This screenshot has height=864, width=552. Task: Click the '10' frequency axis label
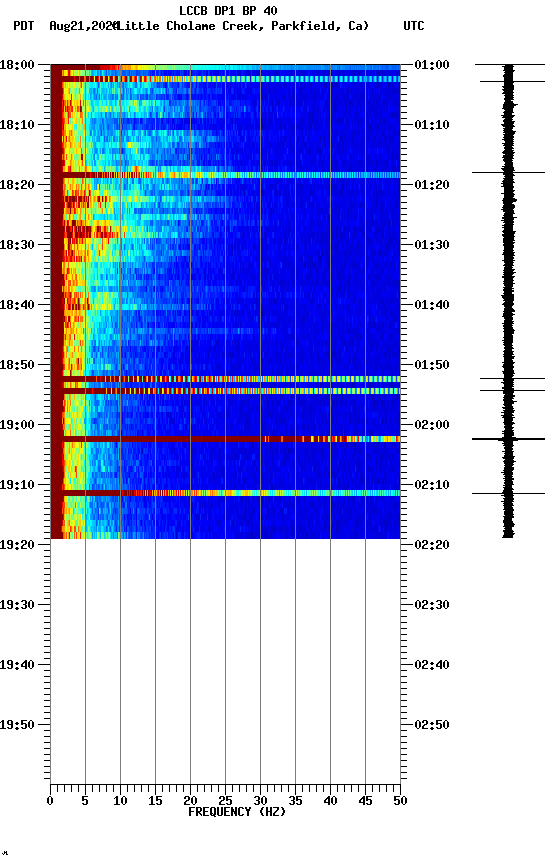click(120, 801)
